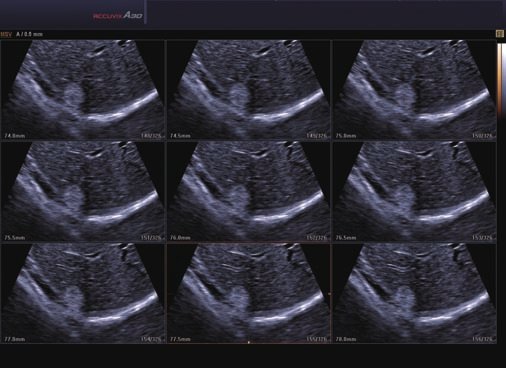Screen dimensions: 506x368
Task: Click the layout icon at top right
Action: [499, 34]
